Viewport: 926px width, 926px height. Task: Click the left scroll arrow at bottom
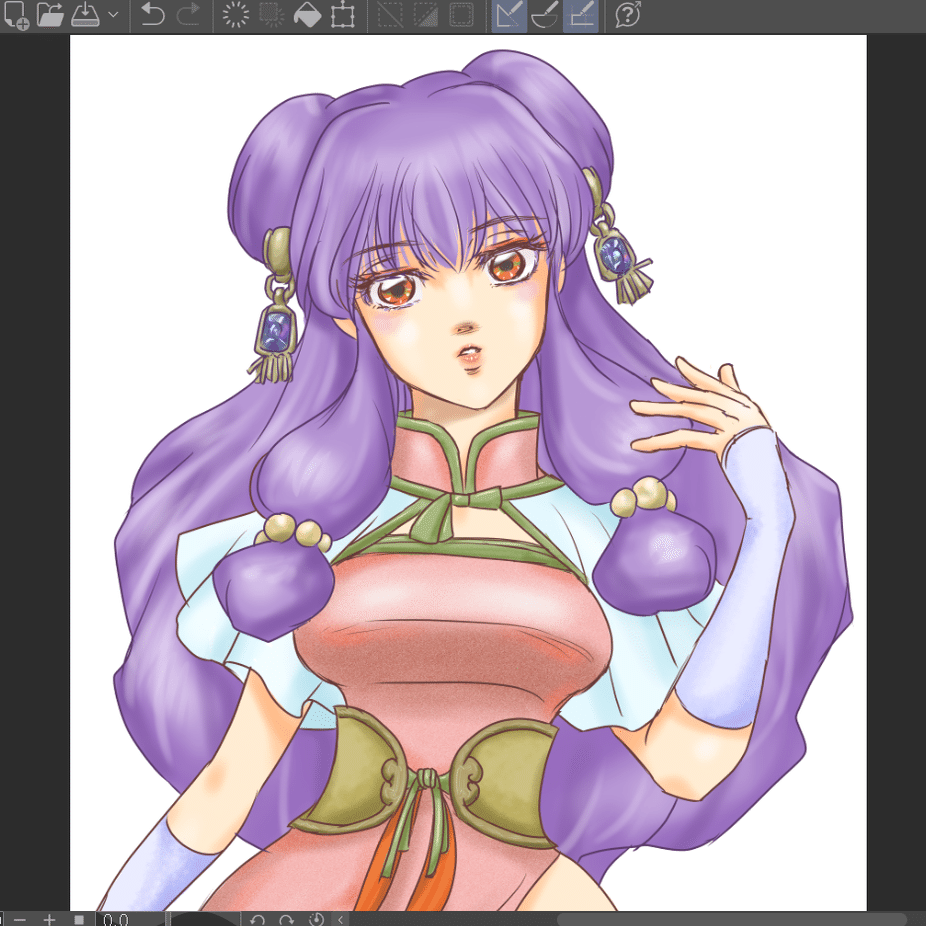(x=341, y=920)
